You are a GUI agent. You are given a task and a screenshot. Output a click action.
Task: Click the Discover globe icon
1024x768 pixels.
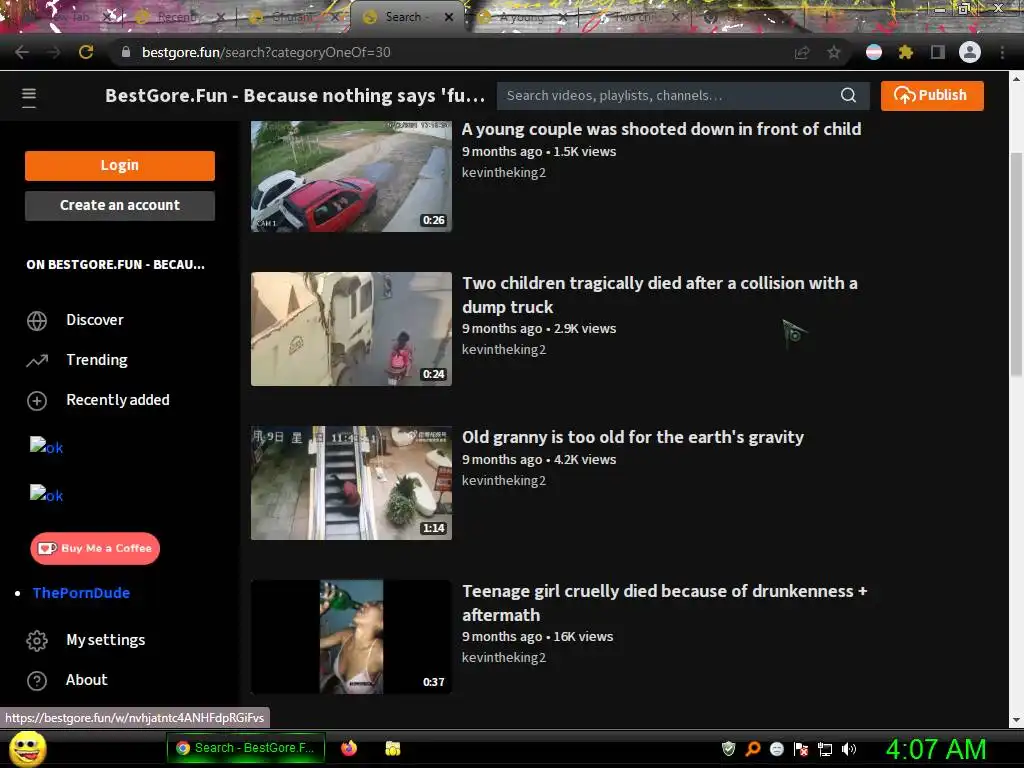click(37, 321)
